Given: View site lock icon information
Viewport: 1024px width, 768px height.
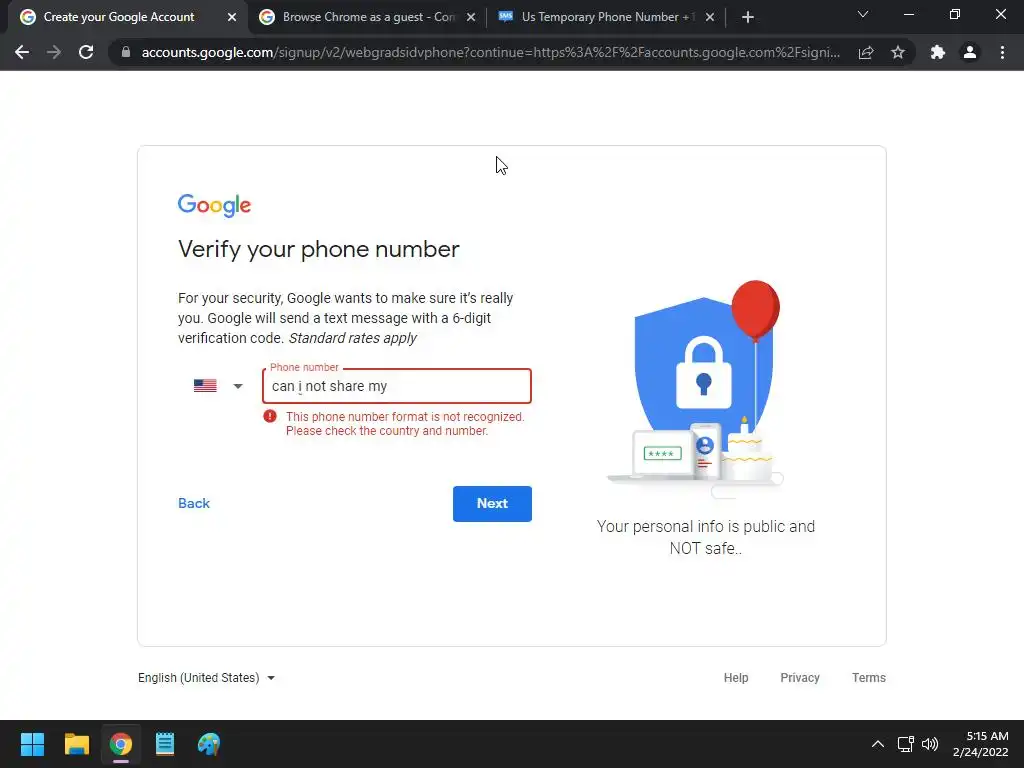Looking at the screenshot, I should pos(125,52).
